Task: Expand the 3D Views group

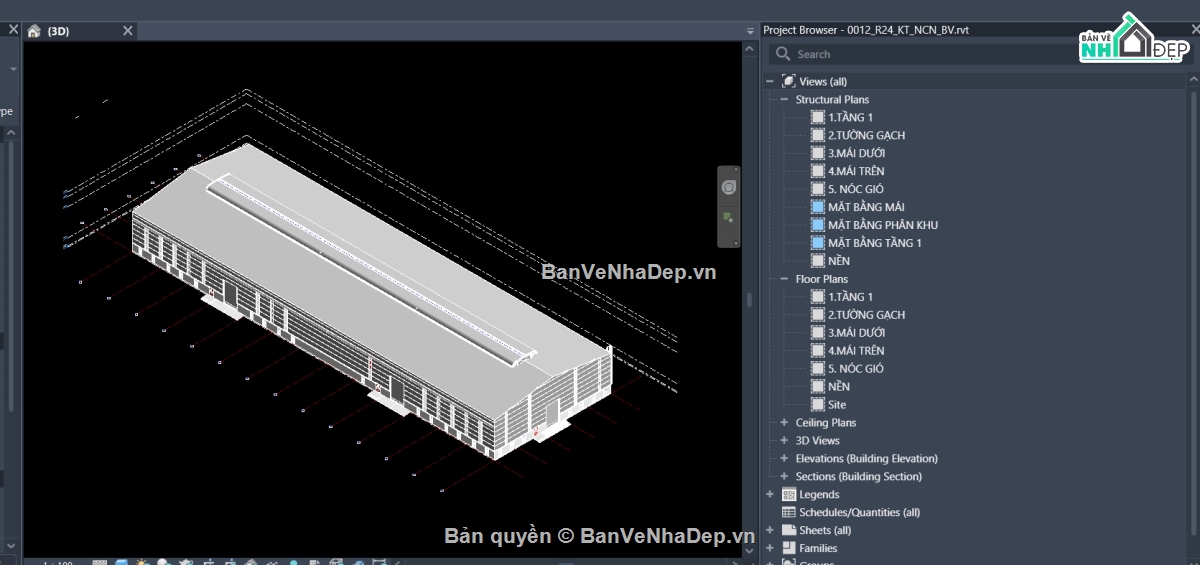Action: tap(784, 441)
